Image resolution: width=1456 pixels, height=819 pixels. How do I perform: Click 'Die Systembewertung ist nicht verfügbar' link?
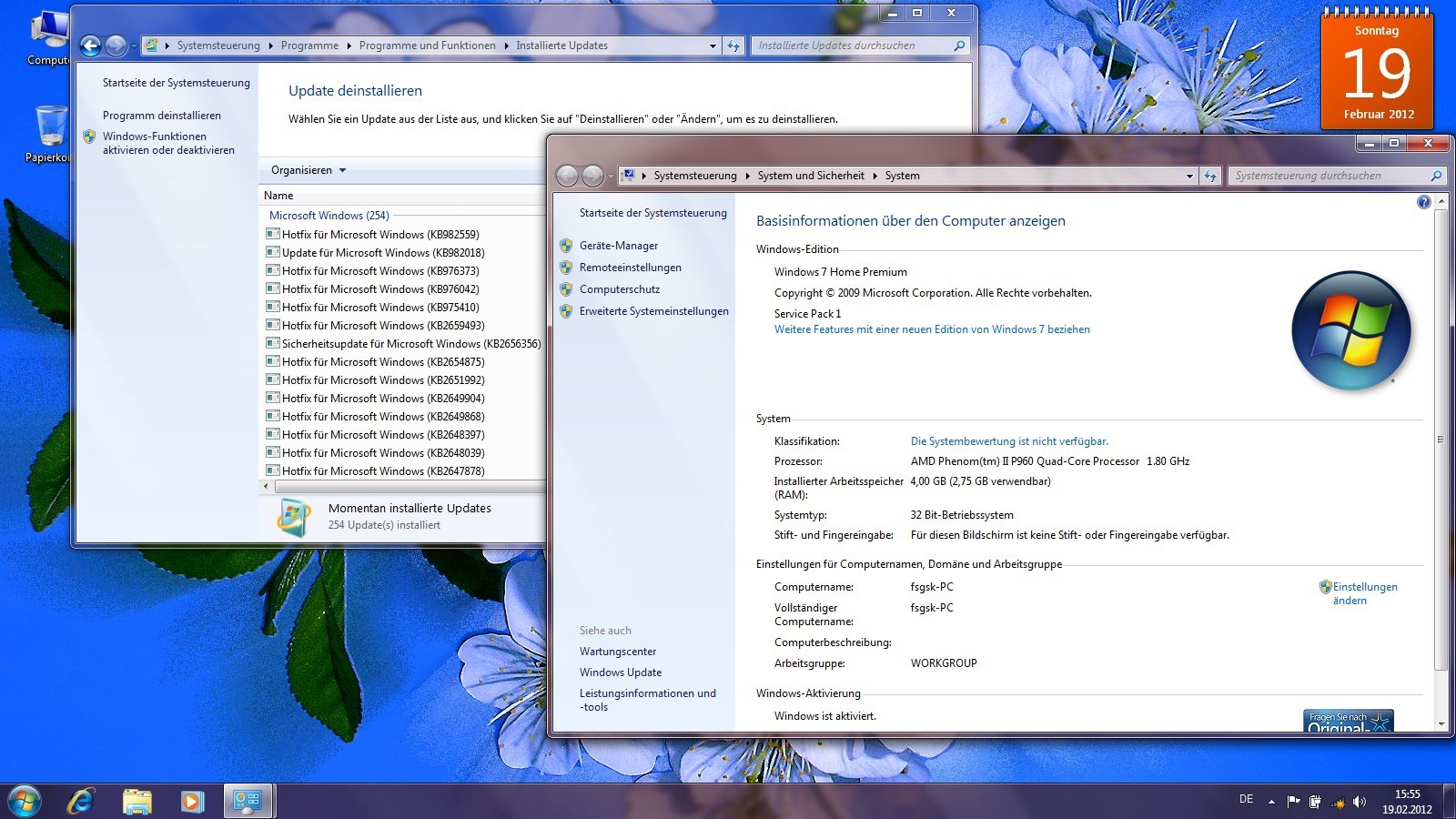pos(1009,441)
